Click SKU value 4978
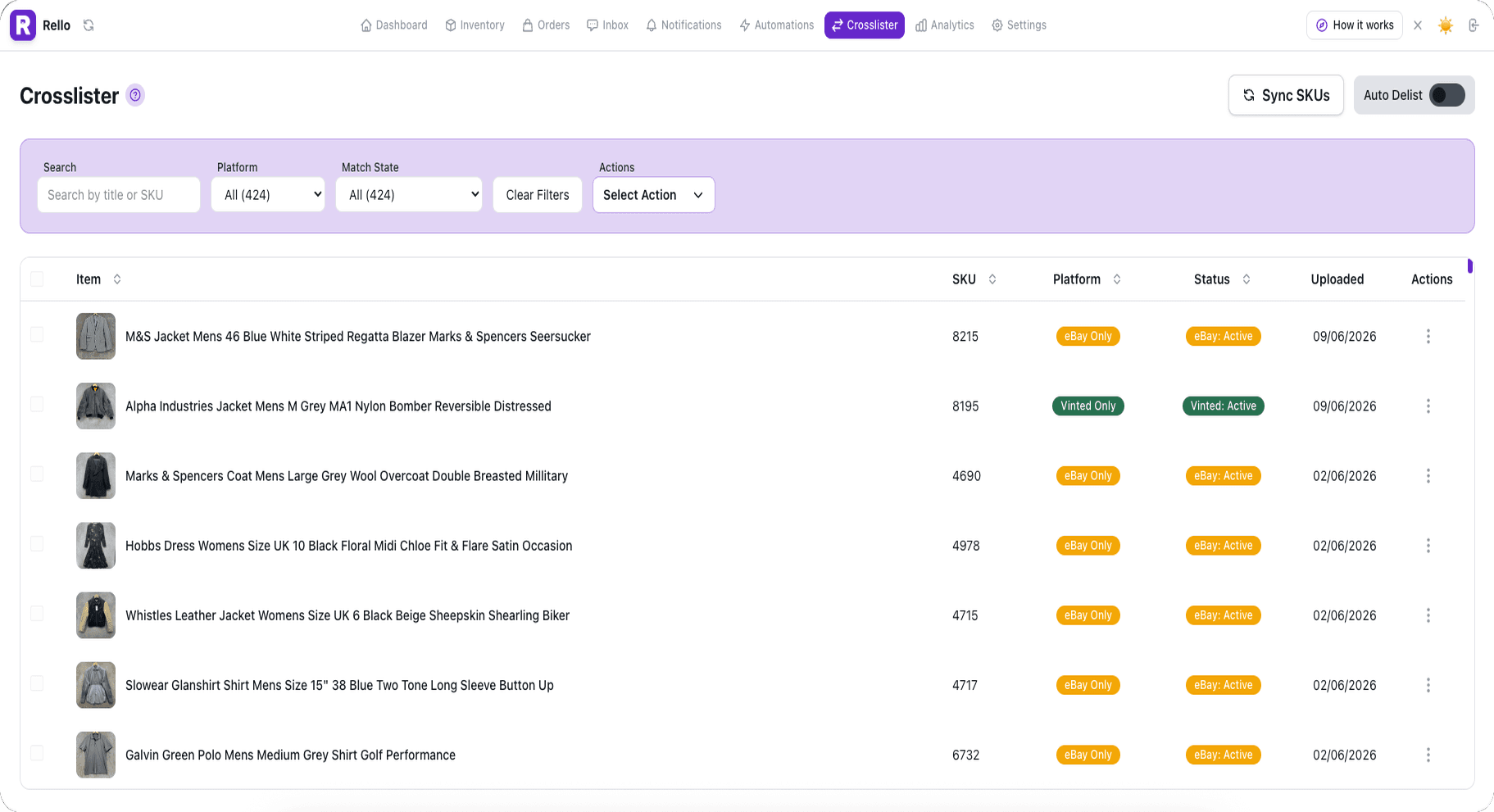1494x812 pixels. pyautogui.click(x=966, y=546)
